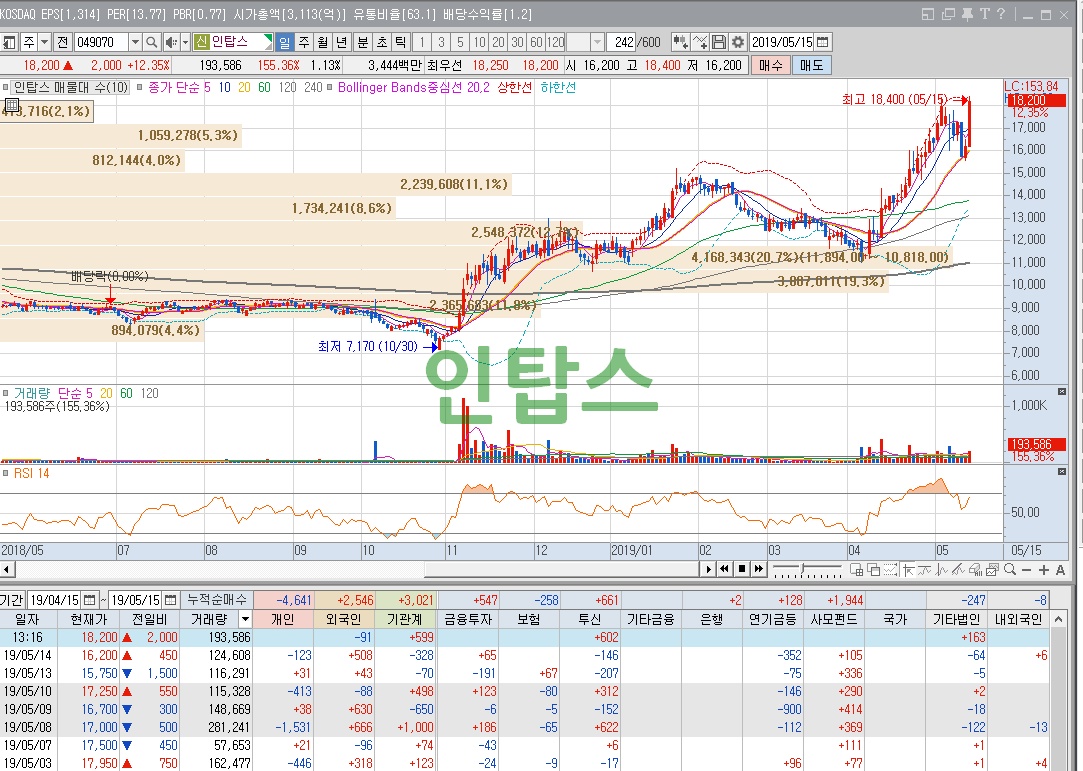Viewport: 1083px width, 771px height.
Task: Toggle the 전 button in toolbar
Action: (x=63, y=42)
